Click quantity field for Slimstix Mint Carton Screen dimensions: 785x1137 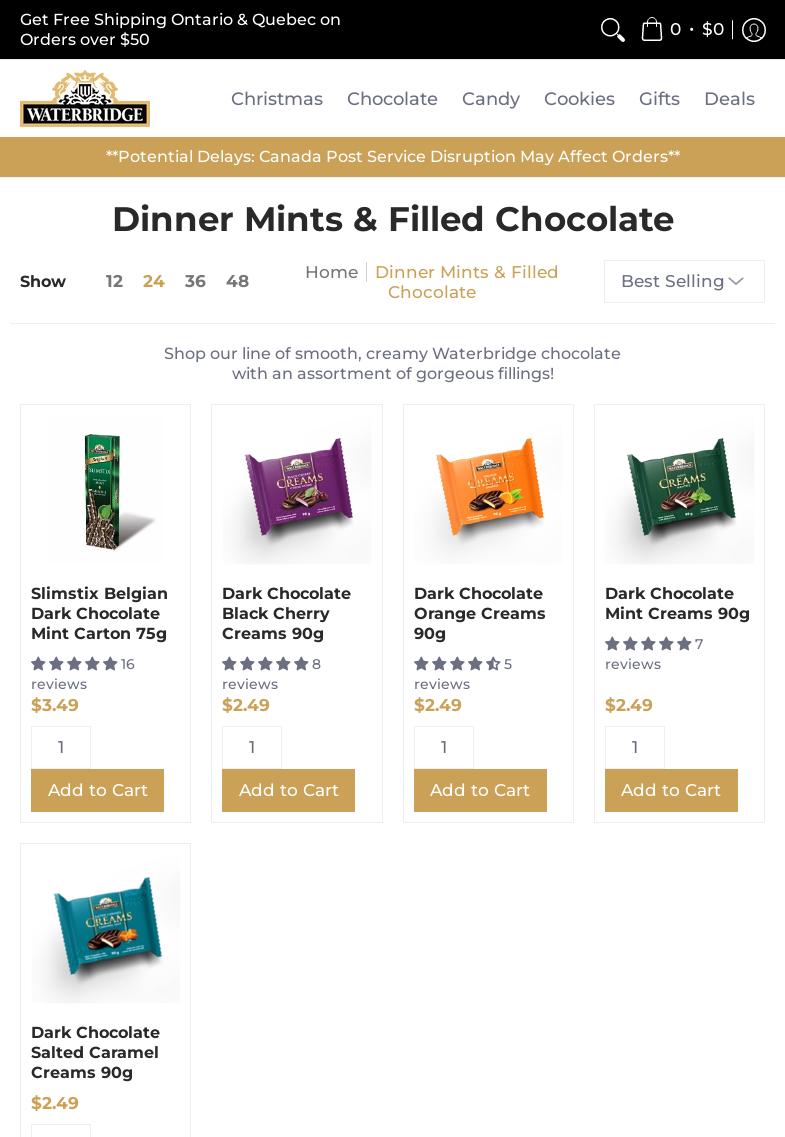tap(61, 747)
